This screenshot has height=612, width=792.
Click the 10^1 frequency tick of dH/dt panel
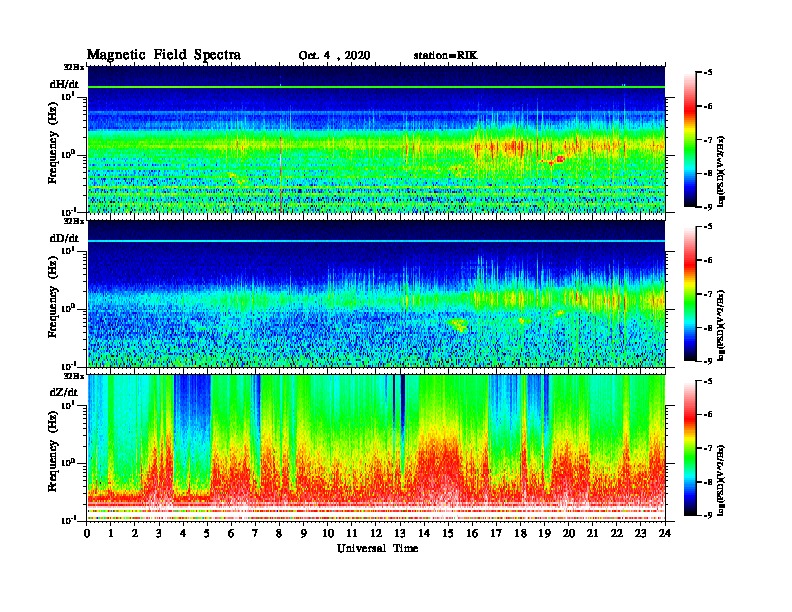(x=68, y=96)
